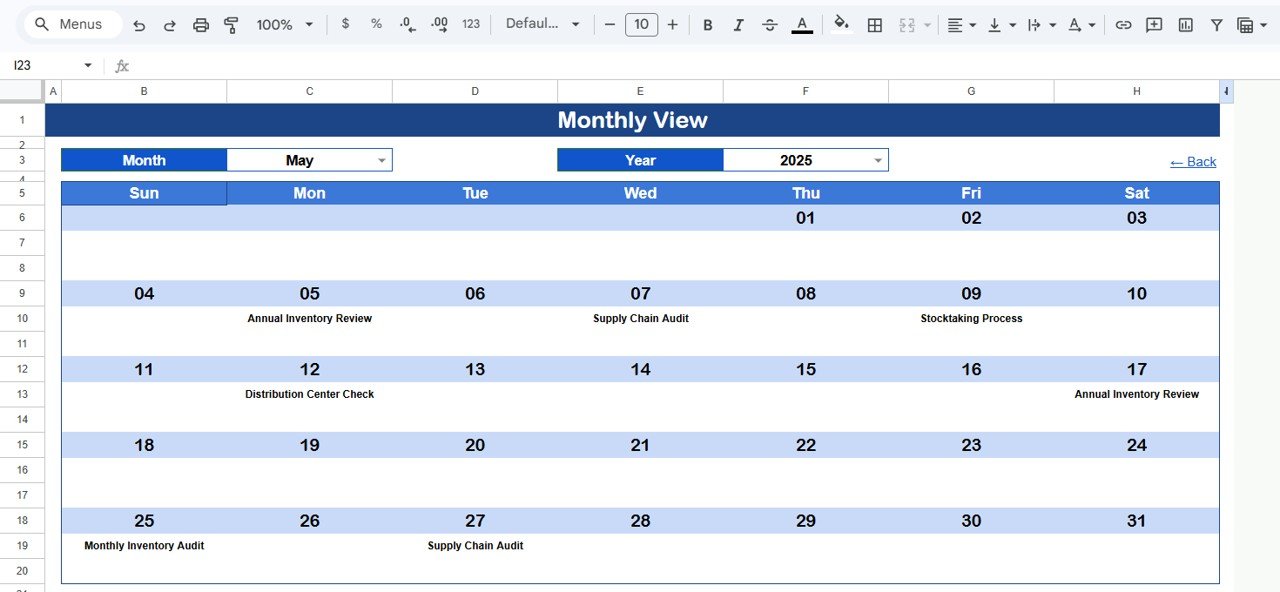Expand the horizontal align options
1280x592 pixels.
[972, 24]
